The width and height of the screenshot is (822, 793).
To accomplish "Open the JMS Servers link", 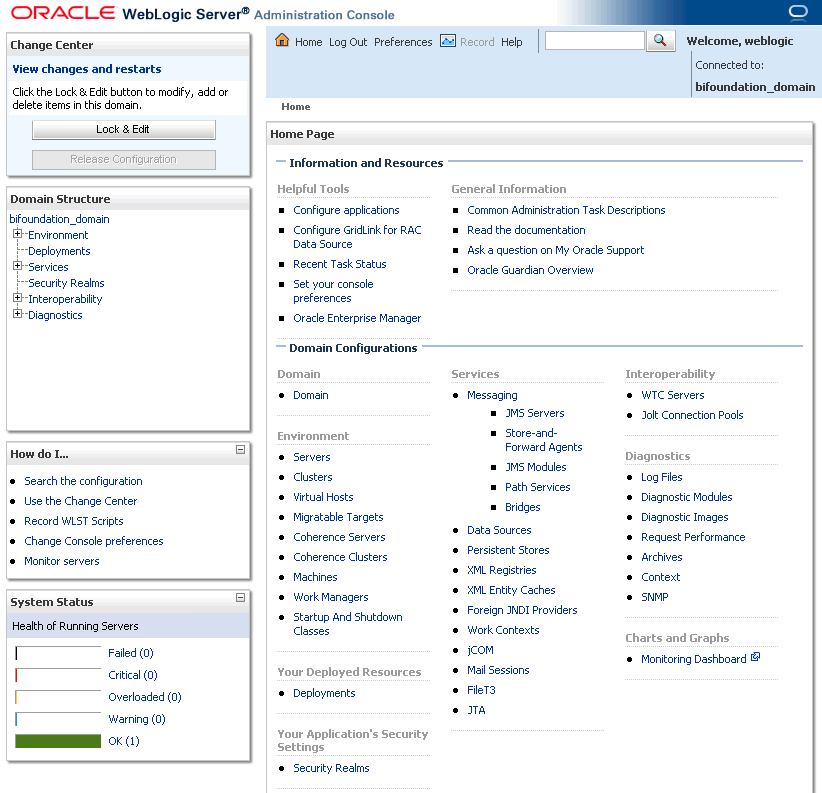I will point(535,413).
